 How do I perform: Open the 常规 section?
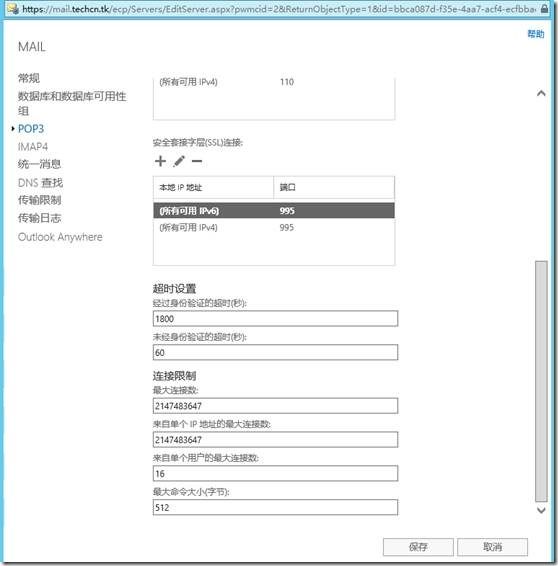[29, 78]
